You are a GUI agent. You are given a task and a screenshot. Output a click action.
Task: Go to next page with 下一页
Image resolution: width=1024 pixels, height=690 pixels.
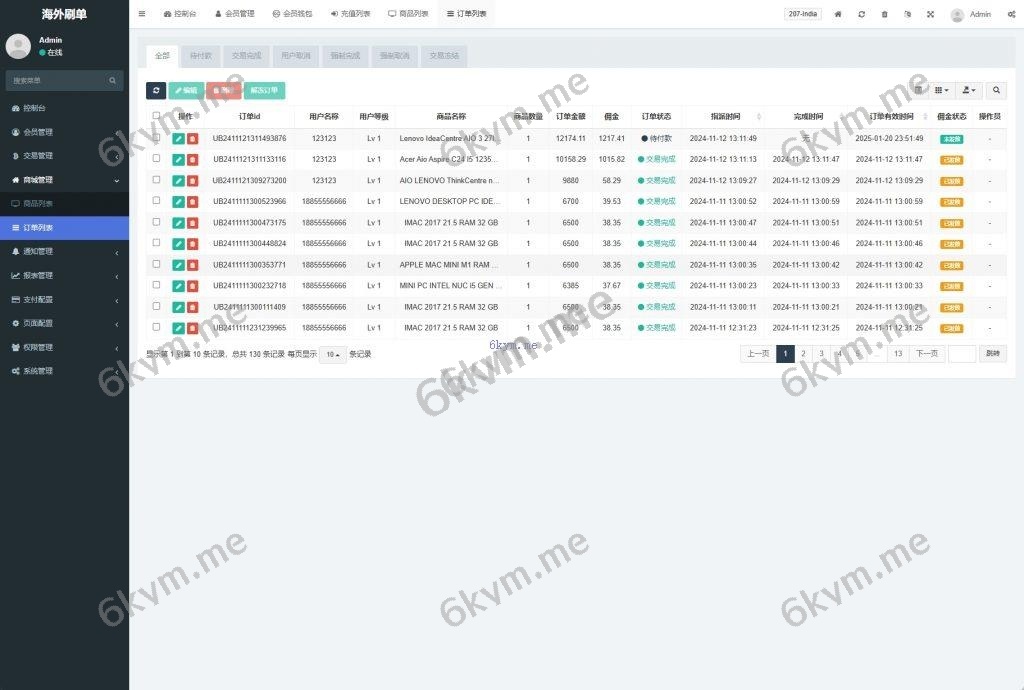pyautogui.click(x=927, y=354)
